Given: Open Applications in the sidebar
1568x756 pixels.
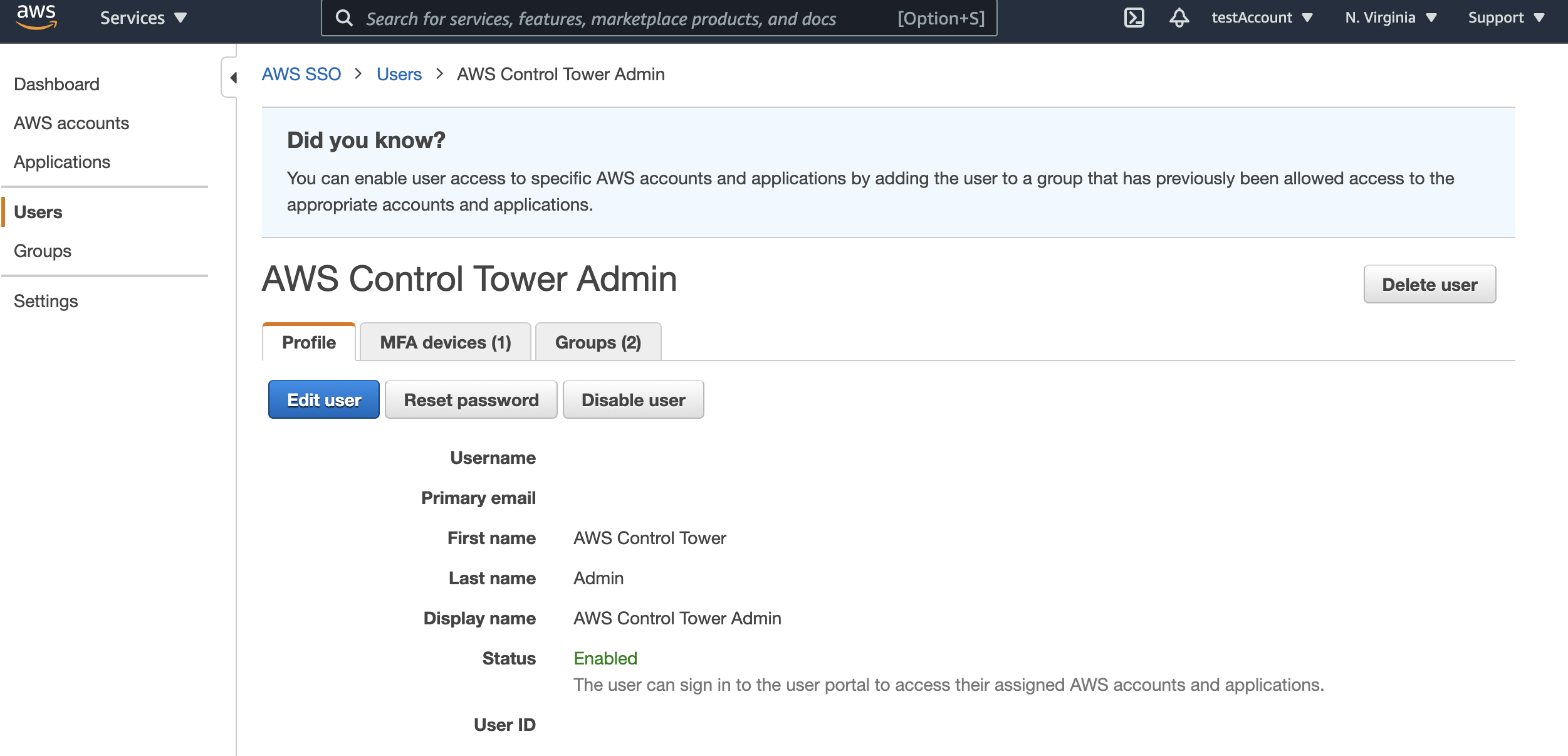Looking at the screenshot, I should point(62,162).
